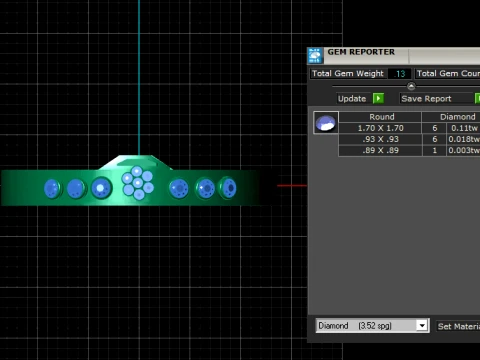Click the Total Gem Weight value field
Screen dimensions: 480x360
pyautogui.click(x=399, y=74)
